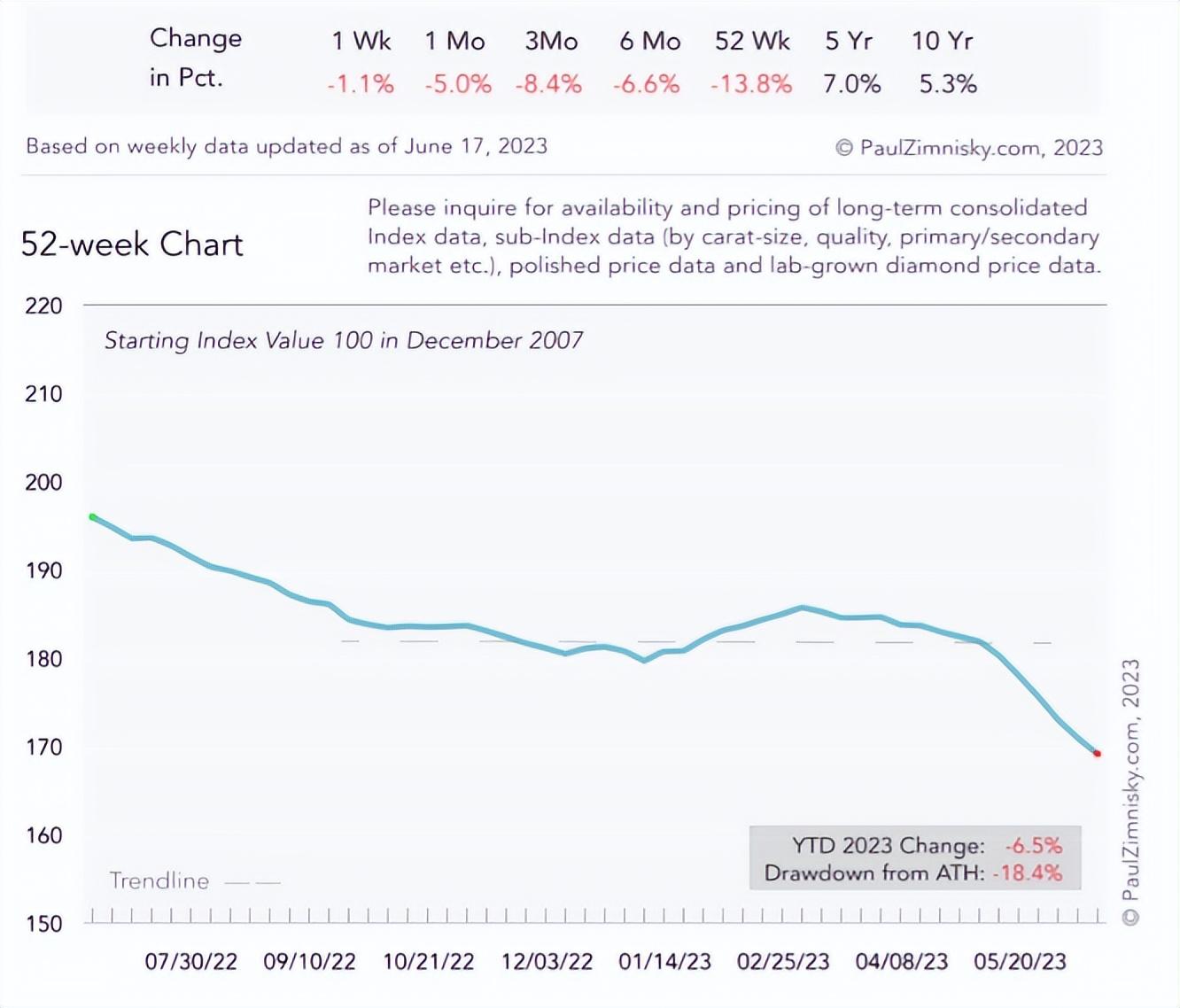Click the vertical PaulZimnisky.com watermark beside chart

1130,792
